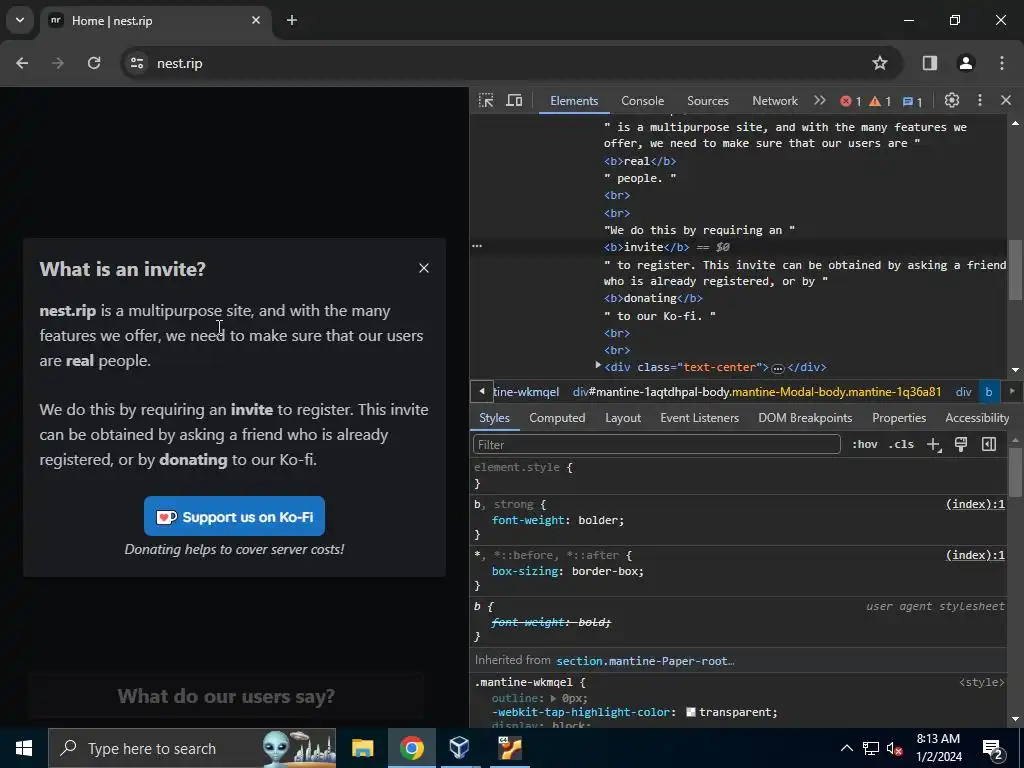1024x768 pixels.
Task: Show more DevTools tabs chevron
Action: click(x=820, y=101)
